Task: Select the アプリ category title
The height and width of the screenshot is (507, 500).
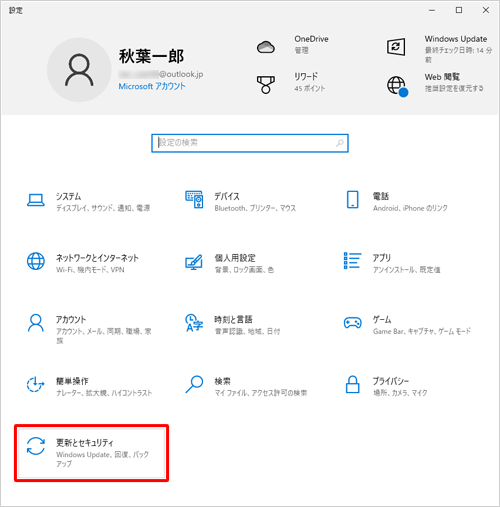Action: pos(382,258)
